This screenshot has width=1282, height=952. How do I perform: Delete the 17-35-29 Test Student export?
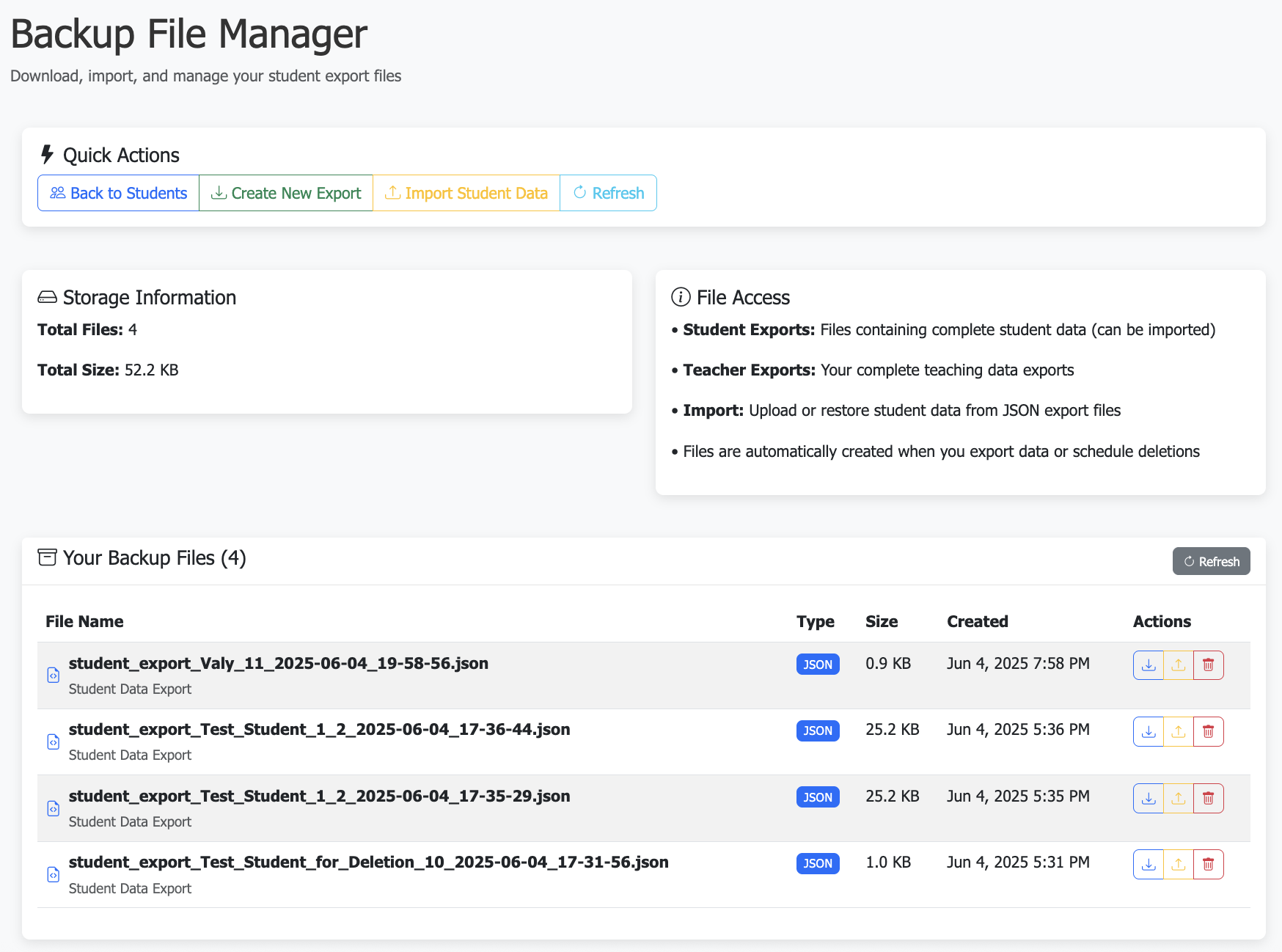[x=1209, y=798]
